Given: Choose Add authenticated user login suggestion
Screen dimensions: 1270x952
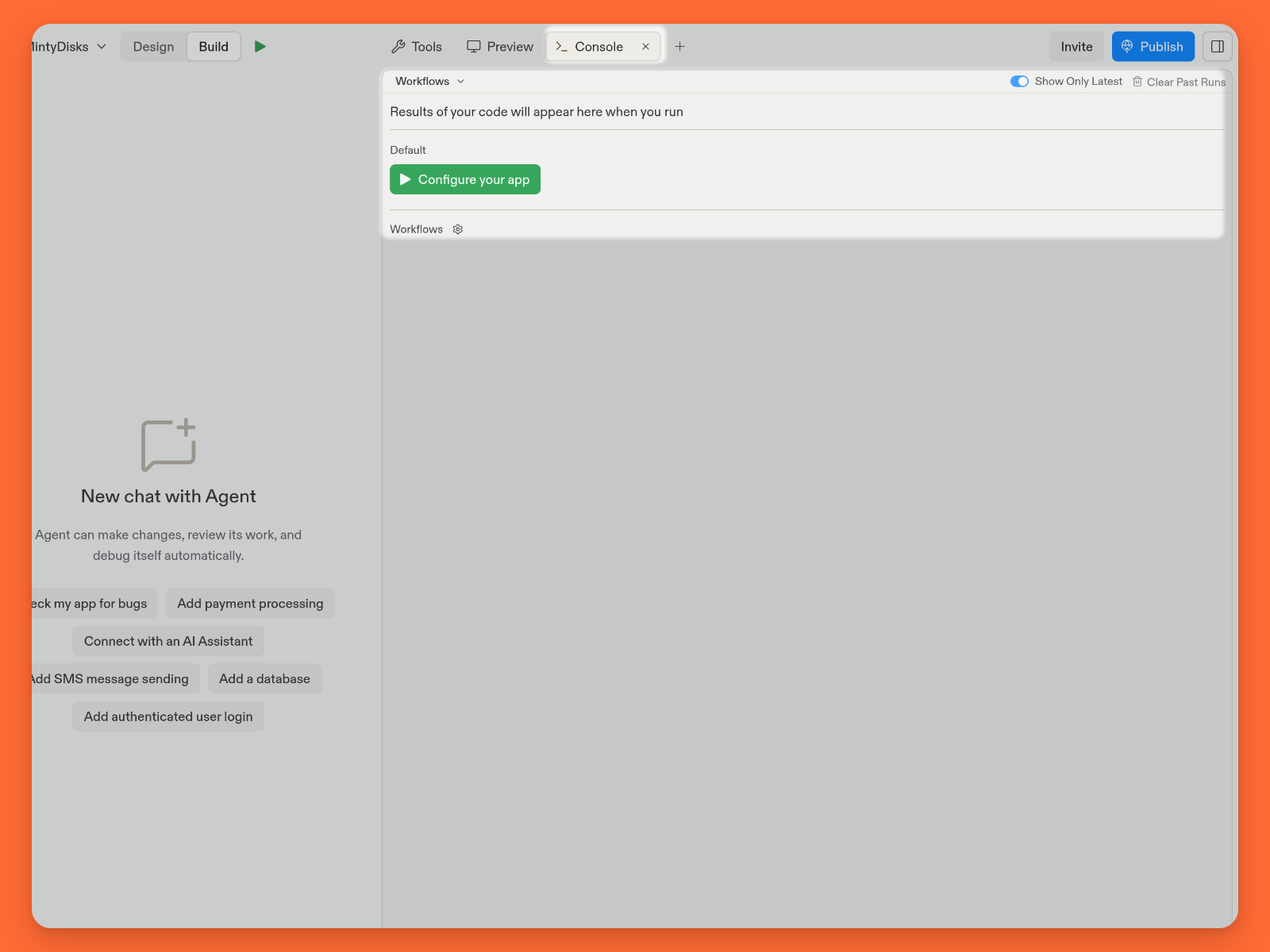Looking at the screenshot, I should pos(168,716).
